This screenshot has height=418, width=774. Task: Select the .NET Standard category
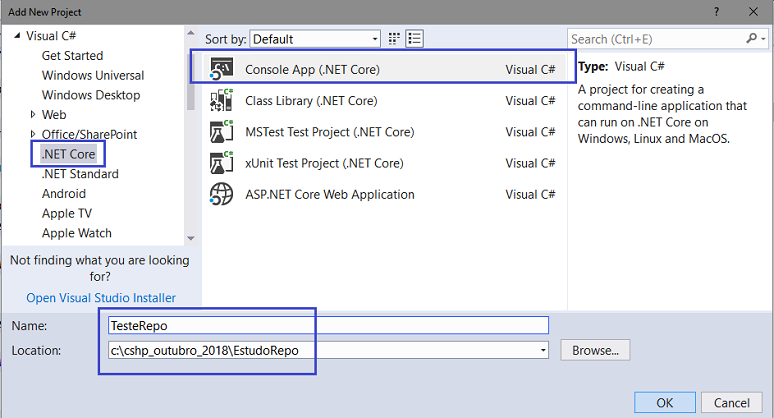pos(80,174)
